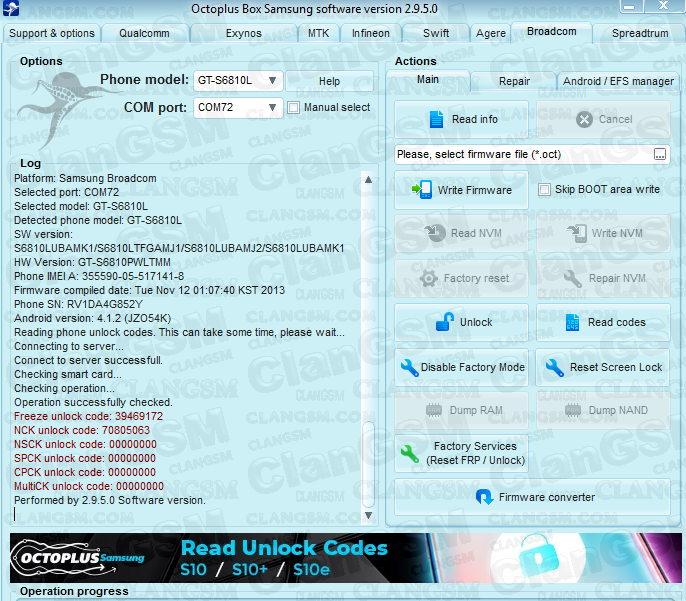Click the NCK unlock code log line
Viewport: 686px width, 601px height.
pos(82,430)
